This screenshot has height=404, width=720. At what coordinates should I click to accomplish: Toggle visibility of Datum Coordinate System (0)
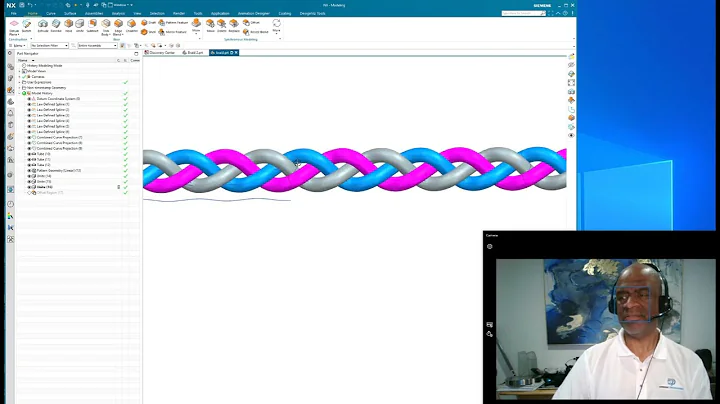click(x=29, y=99)
